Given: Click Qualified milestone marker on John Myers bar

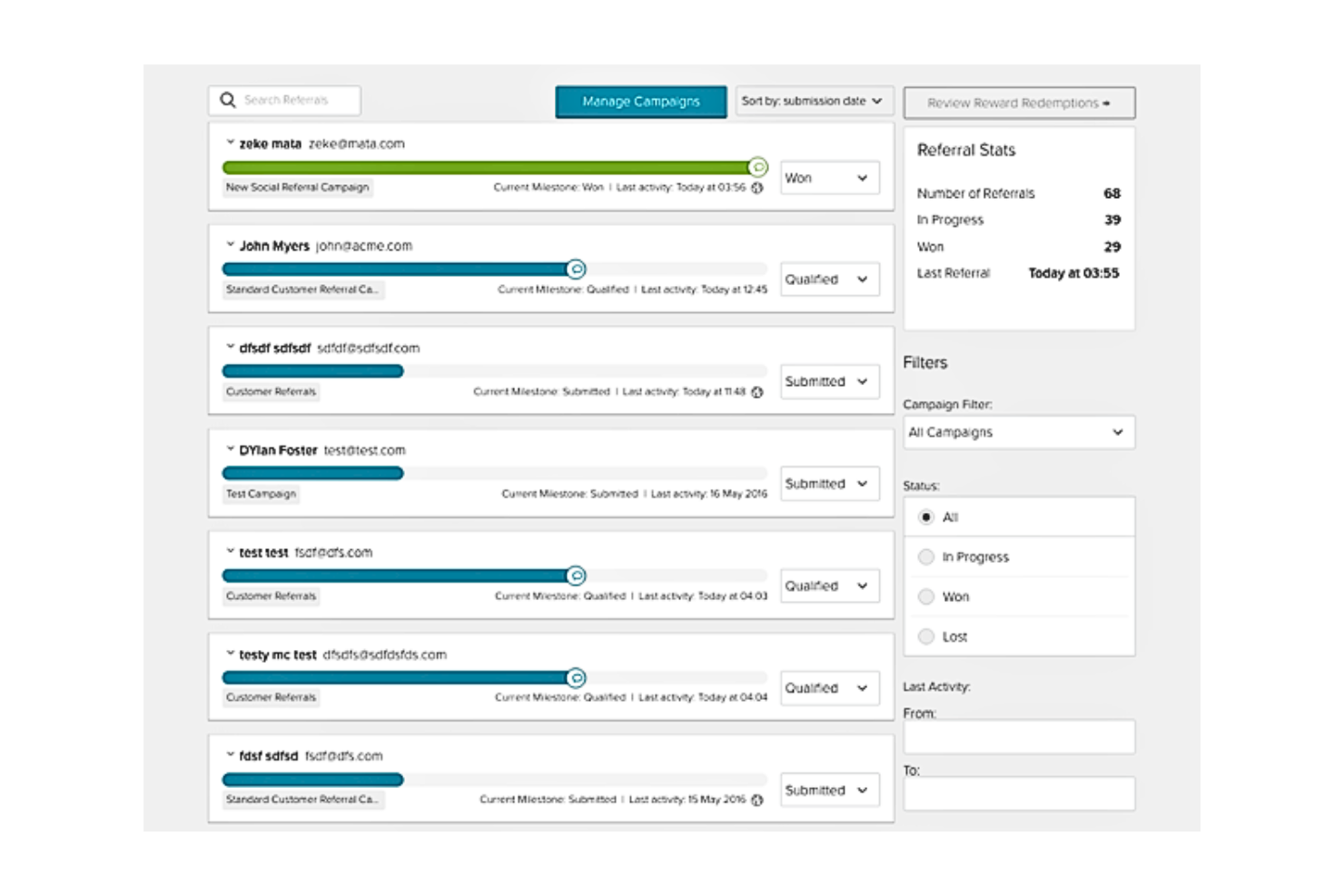Looking at the screenshot, I should [x=576, y=270].
